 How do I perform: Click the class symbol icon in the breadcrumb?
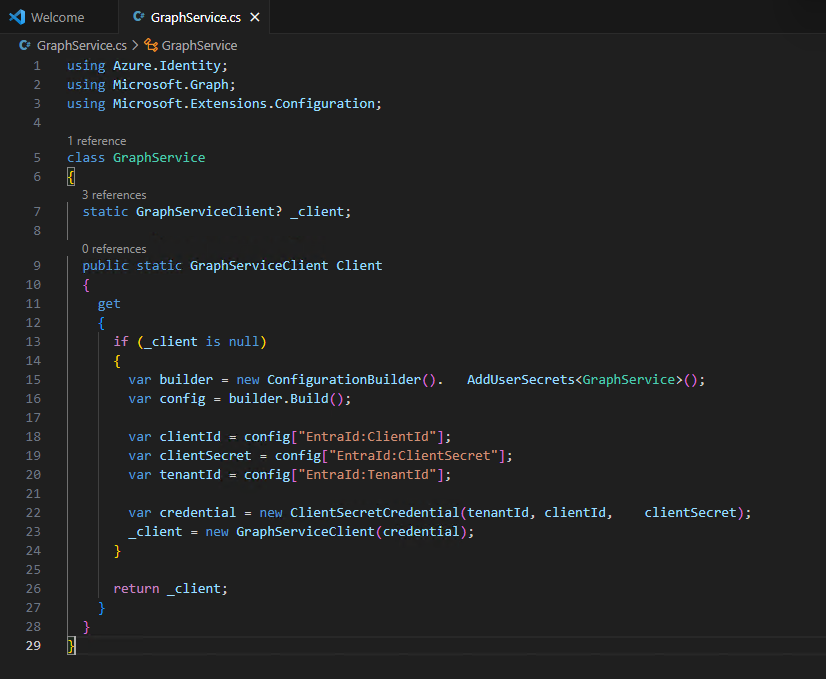pyautogui.click(x=151, y=45)
